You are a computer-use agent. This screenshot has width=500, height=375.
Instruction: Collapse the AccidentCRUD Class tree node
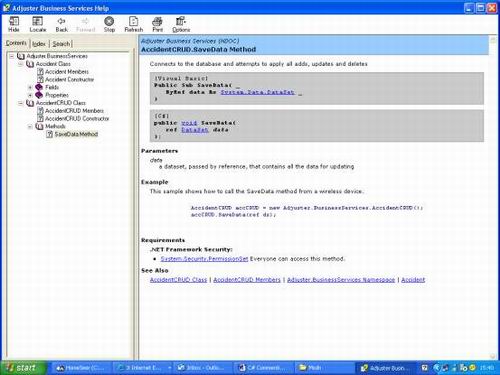point(21,103)
